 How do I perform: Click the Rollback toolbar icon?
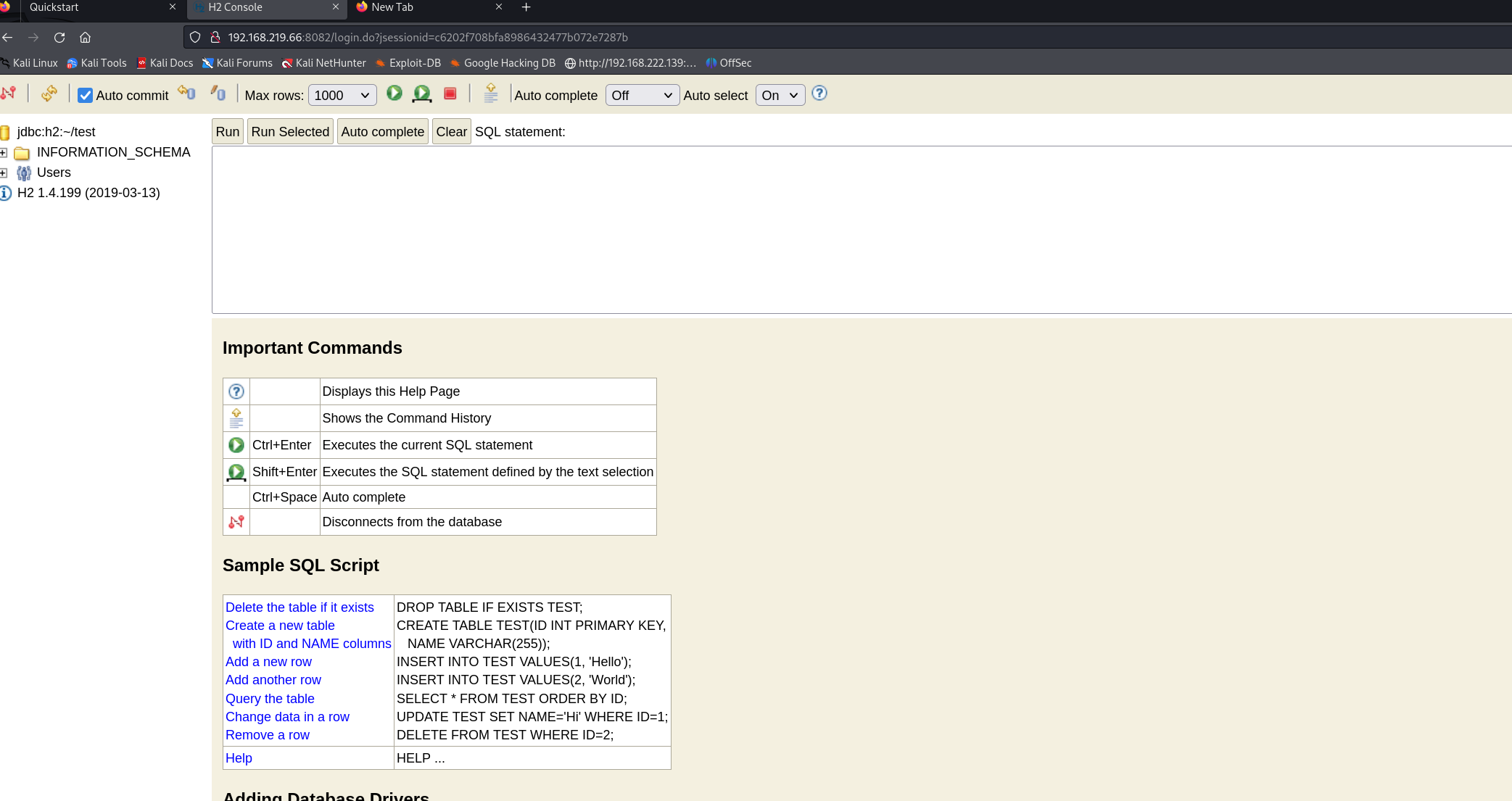[x=186, y=93]
